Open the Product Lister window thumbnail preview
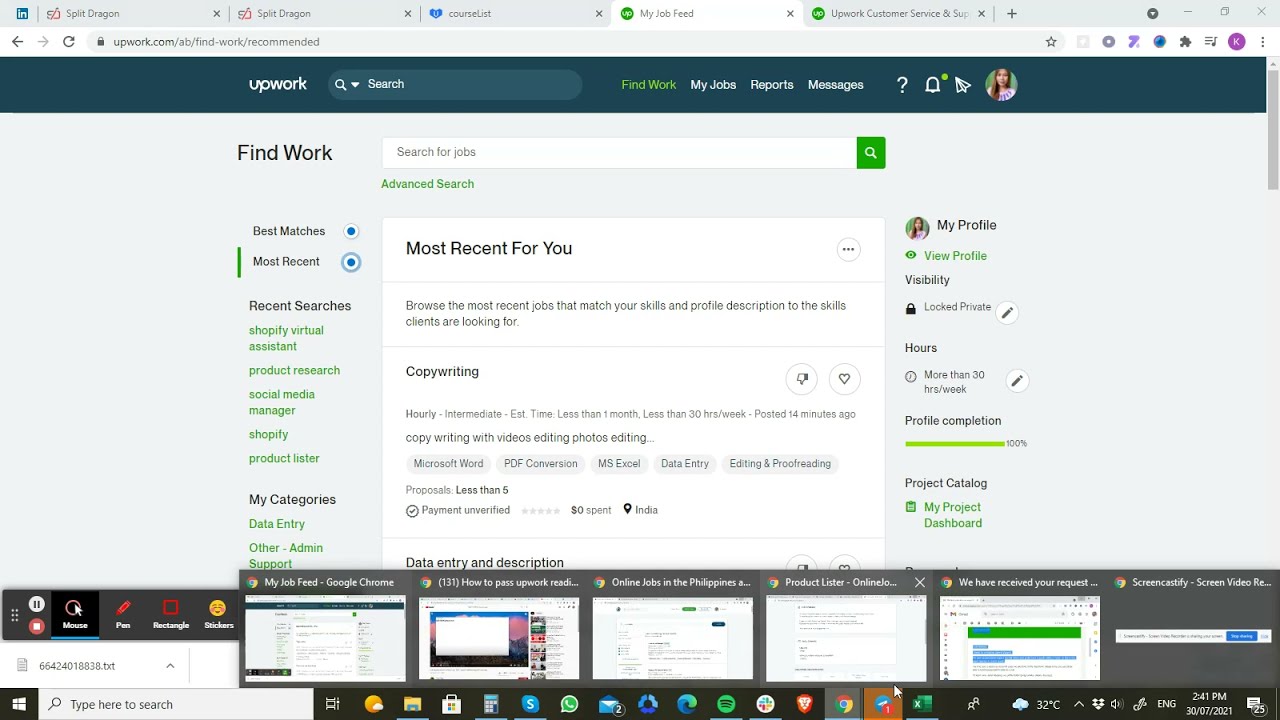This screenshot has width=1280, height=720. (847, 638)
